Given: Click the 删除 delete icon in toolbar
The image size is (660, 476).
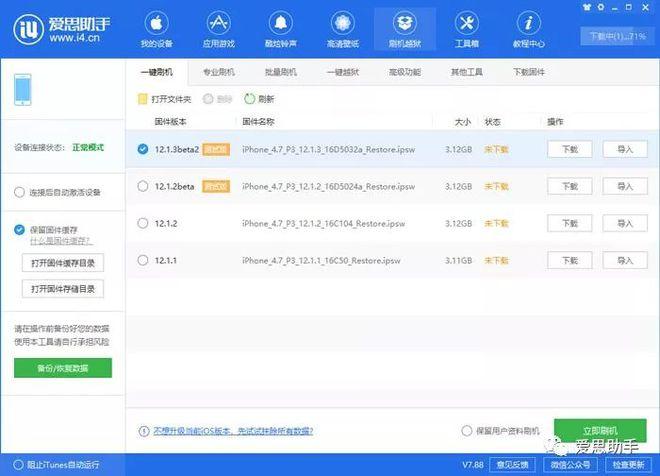Looking at the screenshot, I should coord(208,99).
